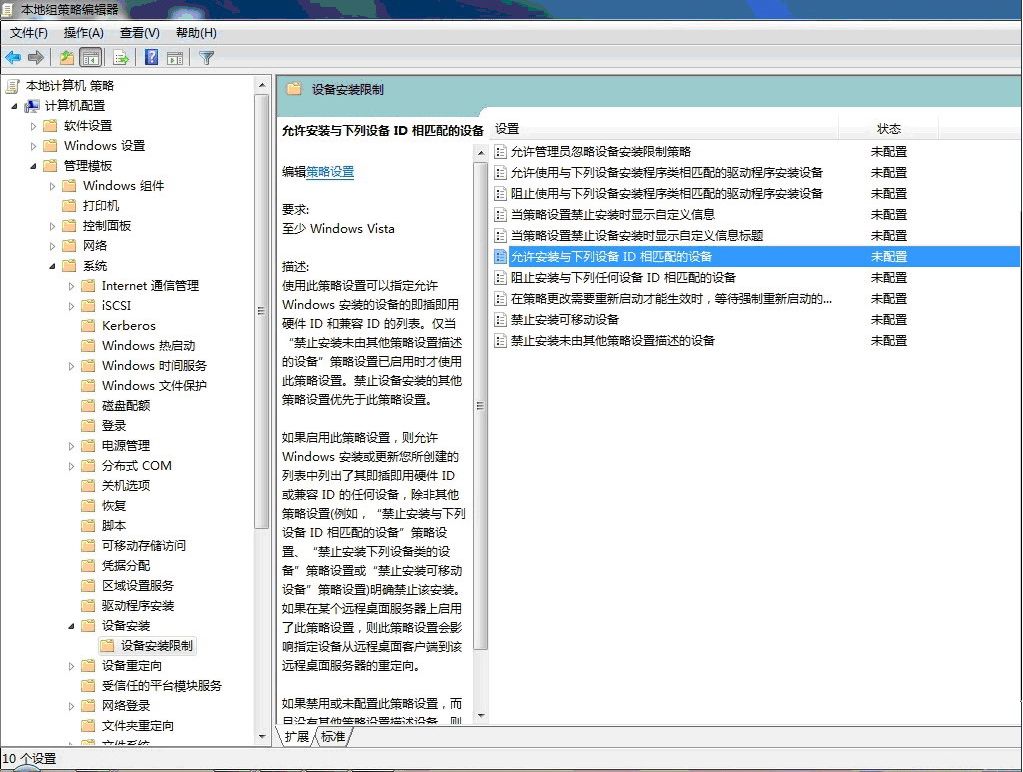The width and height of the screenshot is (1023, 772).
Task: Toggle the Show/Hide console tree icon
Action: point(91,58)
